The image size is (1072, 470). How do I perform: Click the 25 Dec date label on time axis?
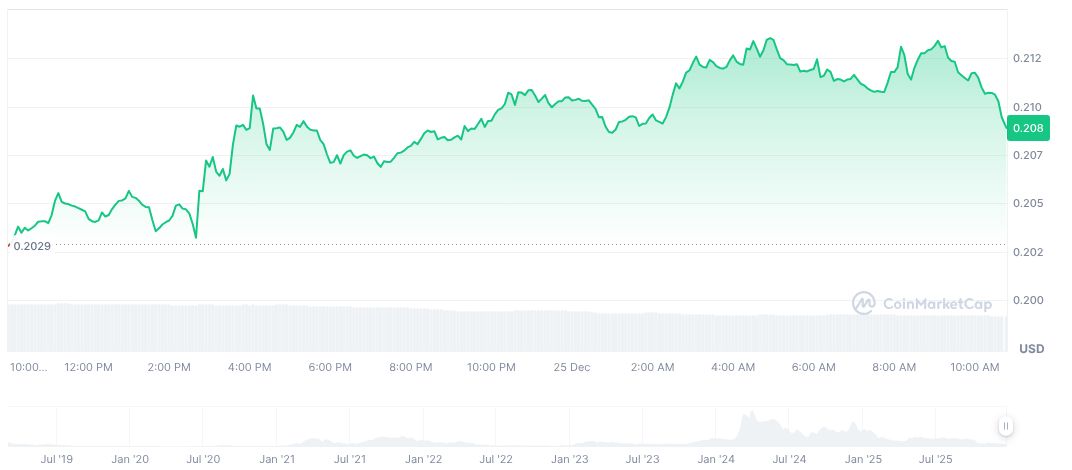click(572, 367)
